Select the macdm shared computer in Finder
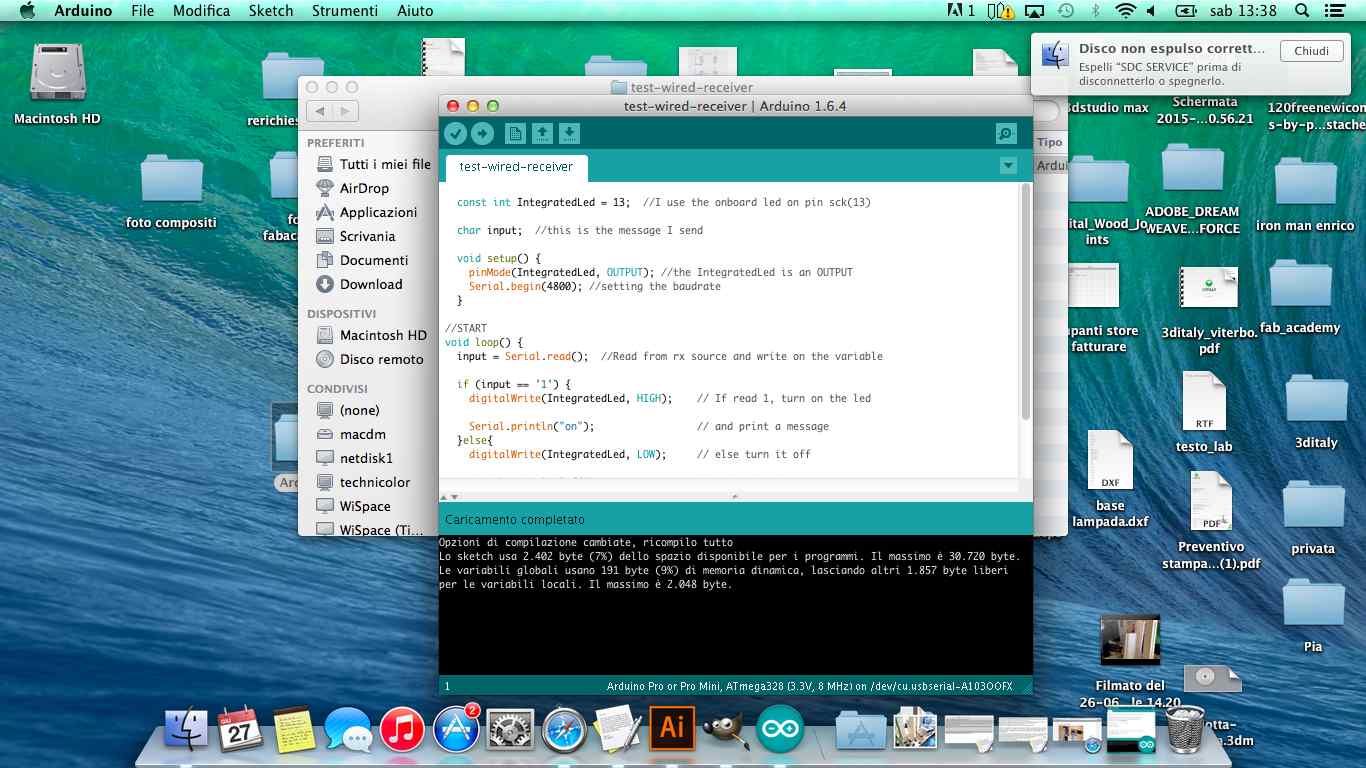 coord(350,434)
